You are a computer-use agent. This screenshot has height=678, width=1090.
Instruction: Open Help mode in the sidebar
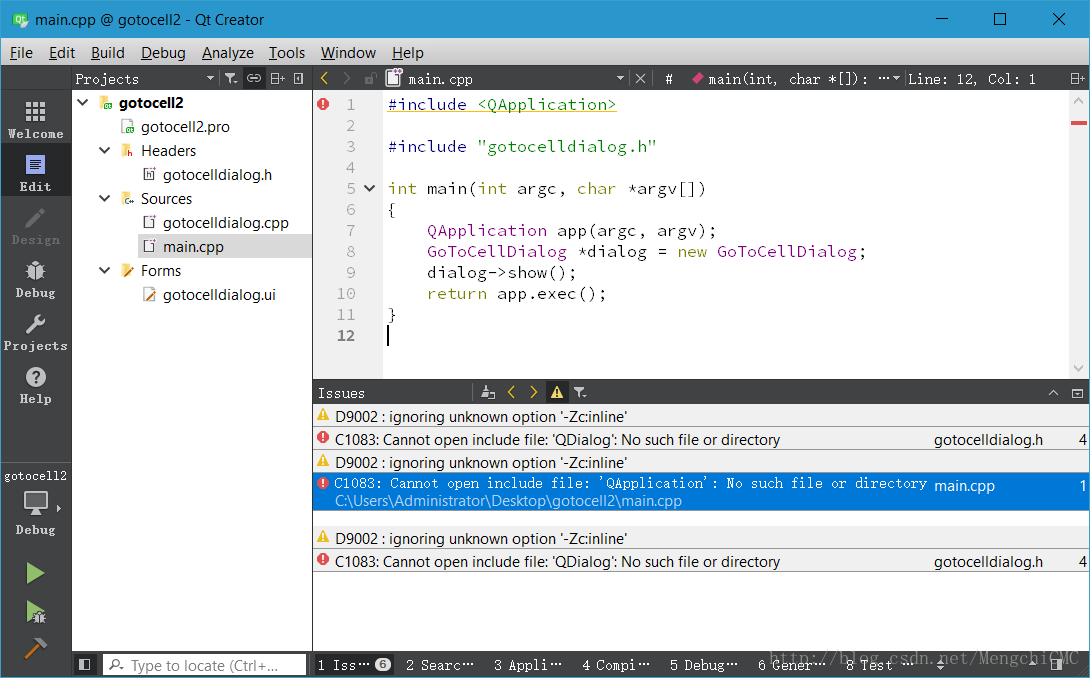(x=35, y=384)
